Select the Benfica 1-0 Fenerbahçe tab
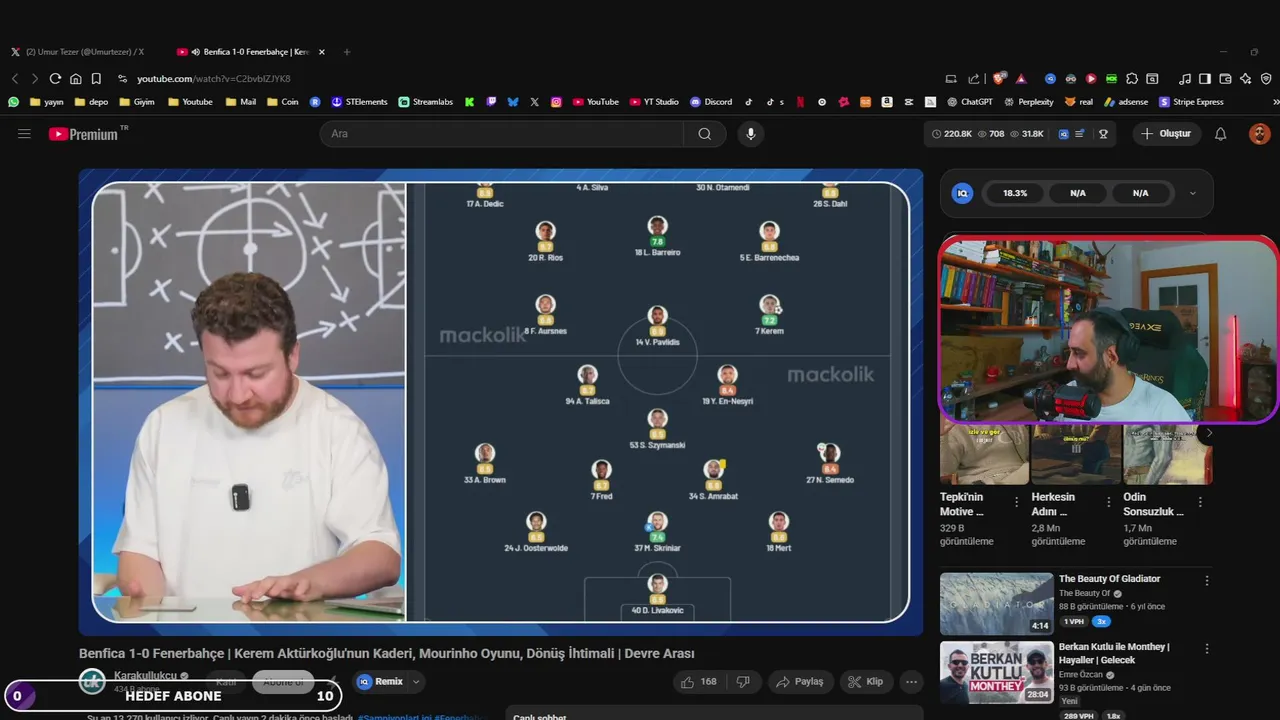The width and height of the screenshot is (1280, 720). [248, 52]
